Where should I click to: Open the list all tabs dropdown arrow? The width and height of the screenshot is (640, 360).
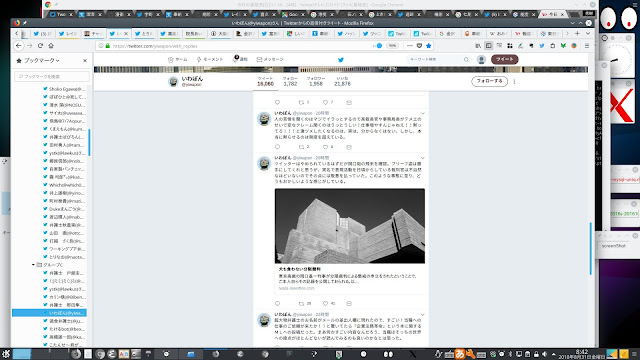coord(588,33)
